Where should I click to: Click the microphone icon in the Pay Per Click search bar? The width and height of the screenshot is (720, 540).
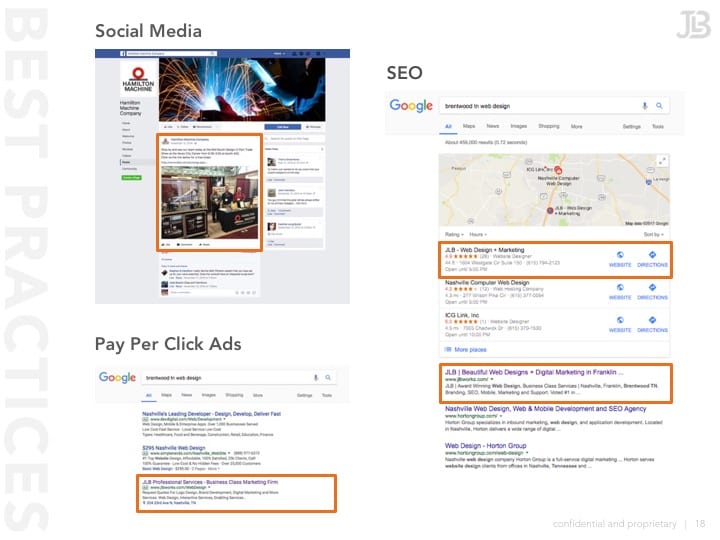315,377
